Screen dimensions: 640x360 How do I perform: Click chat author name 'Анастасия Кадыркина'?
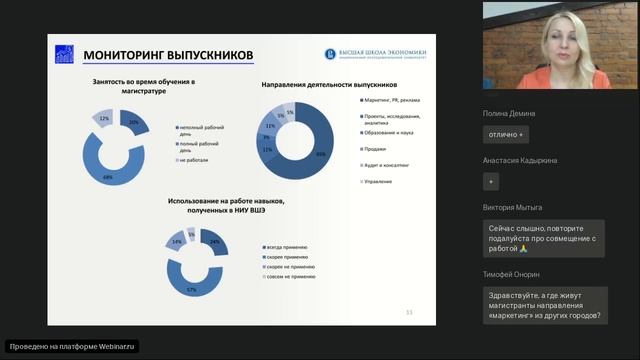520,160
